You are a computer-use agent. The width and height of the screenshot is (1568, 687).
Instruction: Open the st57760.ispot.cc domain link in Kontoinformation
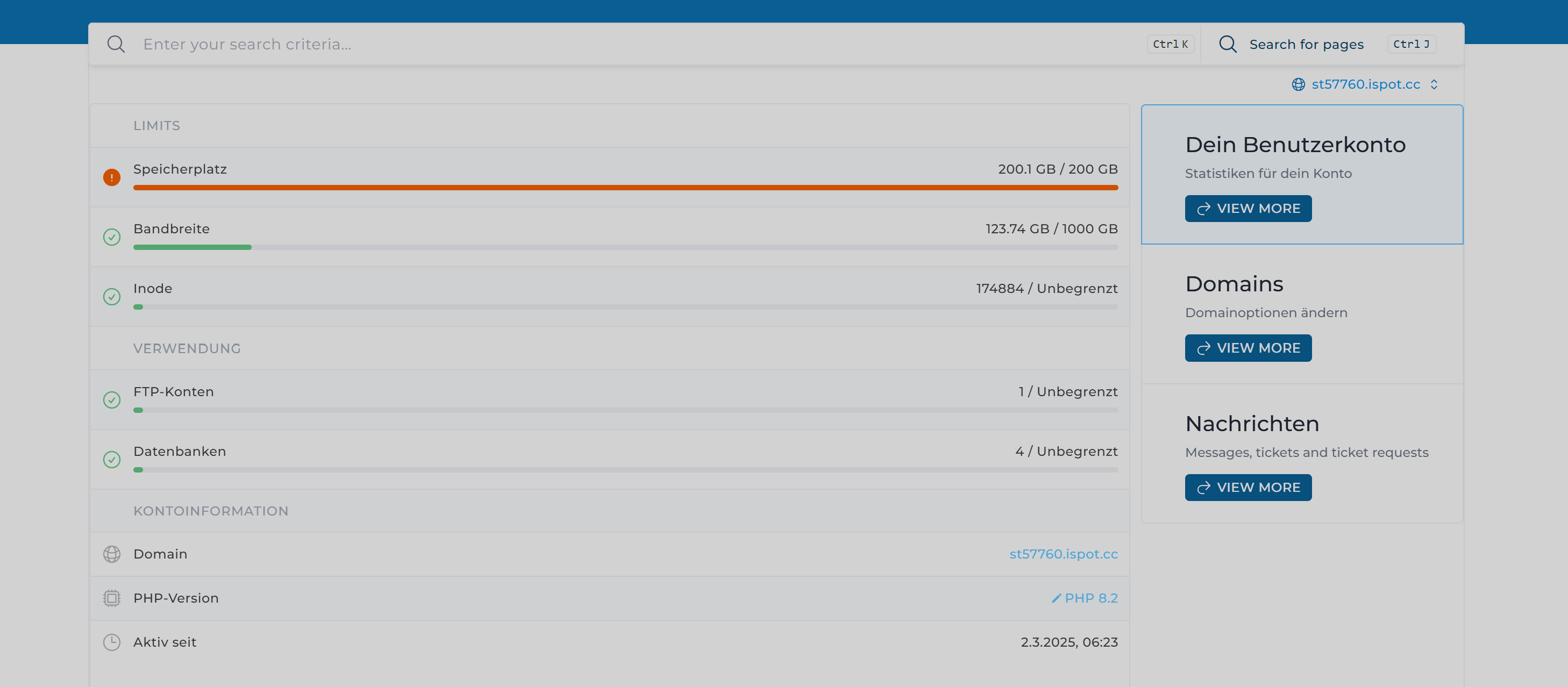[x=1064, y=554]
